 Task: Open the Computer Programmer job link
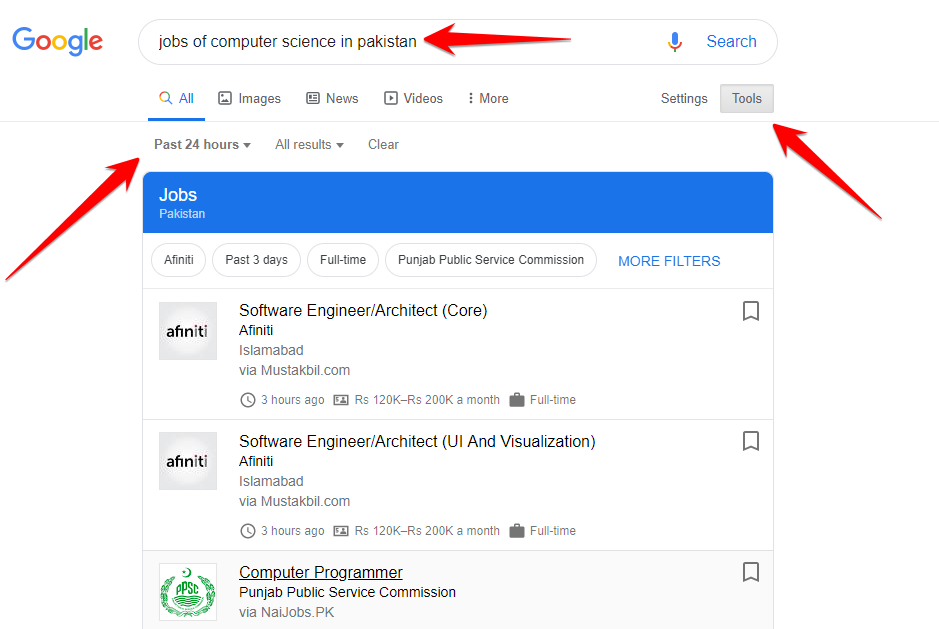point(320,572)
